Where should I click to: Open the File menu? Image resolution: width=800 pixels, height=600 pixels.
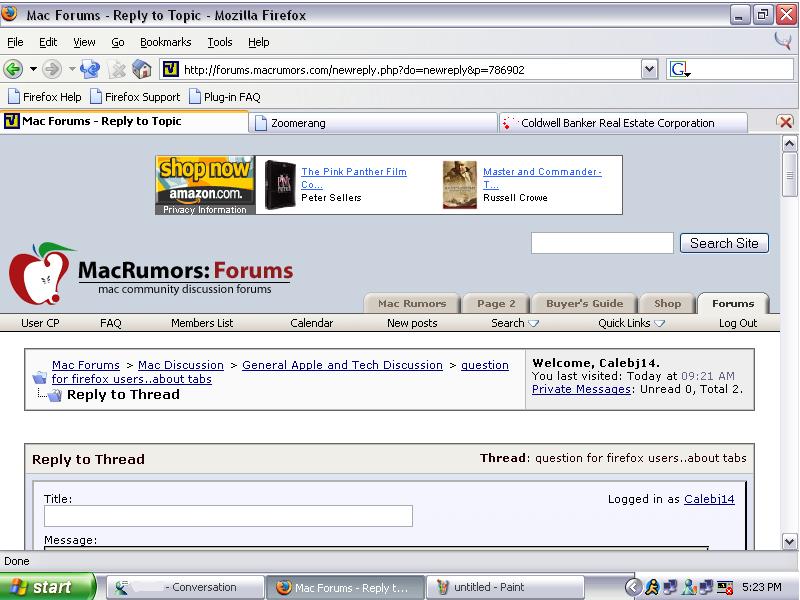[15, 42]
